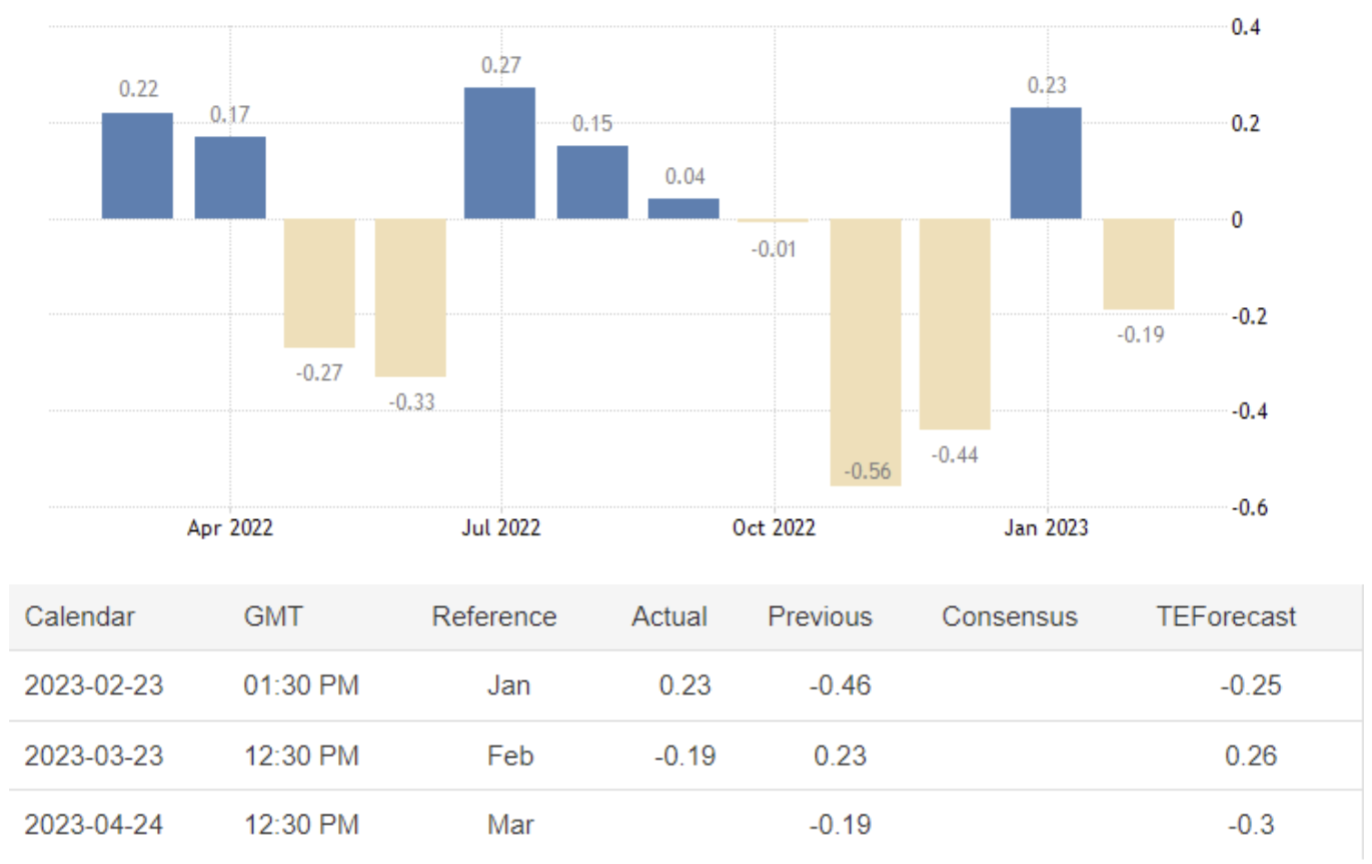Select the Jan 2023 blue bar in chart

click(x=1046, y=163)
